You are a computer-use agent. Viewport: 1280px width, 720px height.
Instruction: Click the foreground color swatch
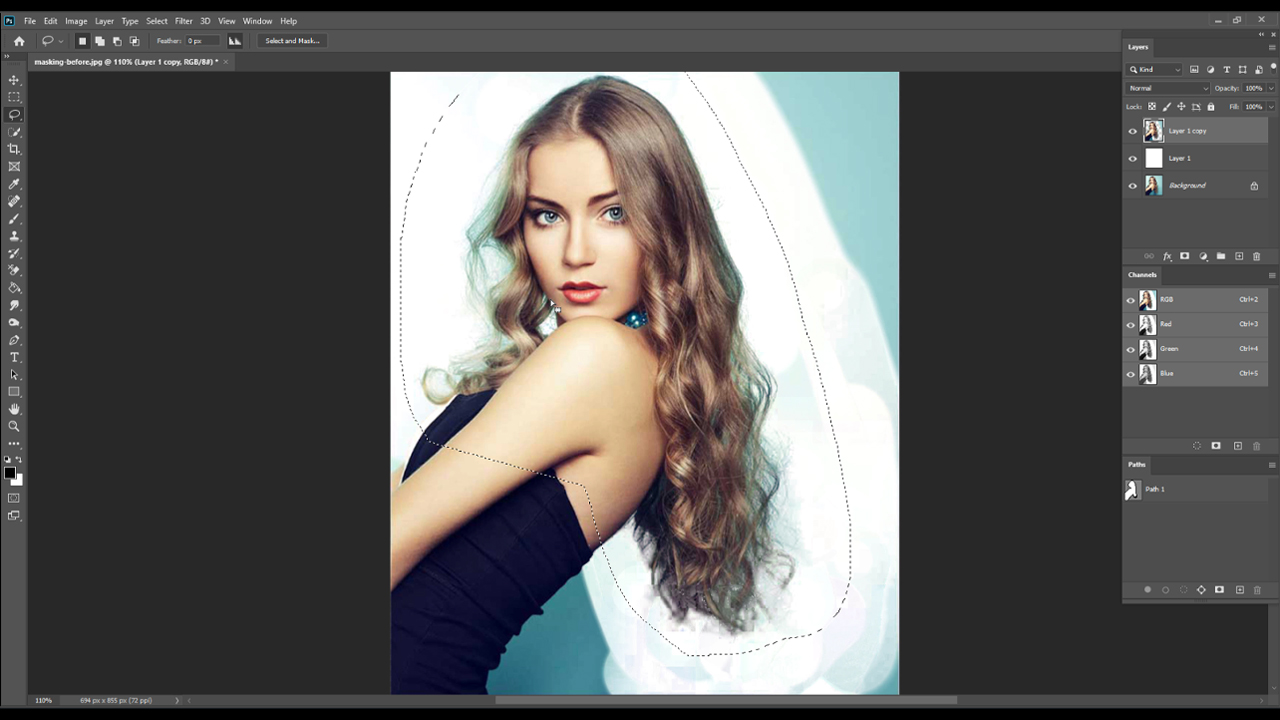(9, 473)
